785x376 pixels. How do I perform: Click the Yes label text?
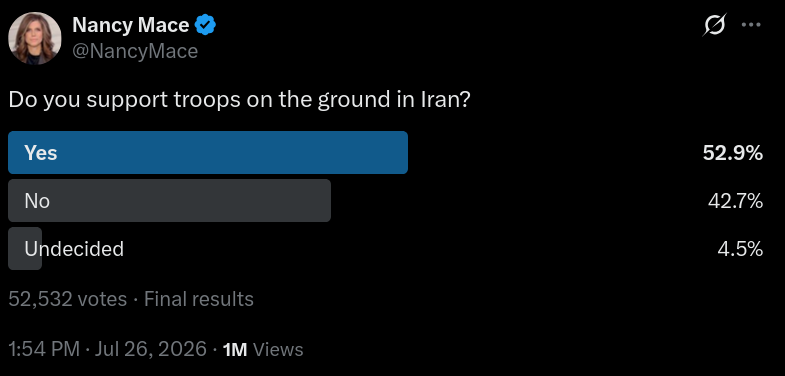41,153
